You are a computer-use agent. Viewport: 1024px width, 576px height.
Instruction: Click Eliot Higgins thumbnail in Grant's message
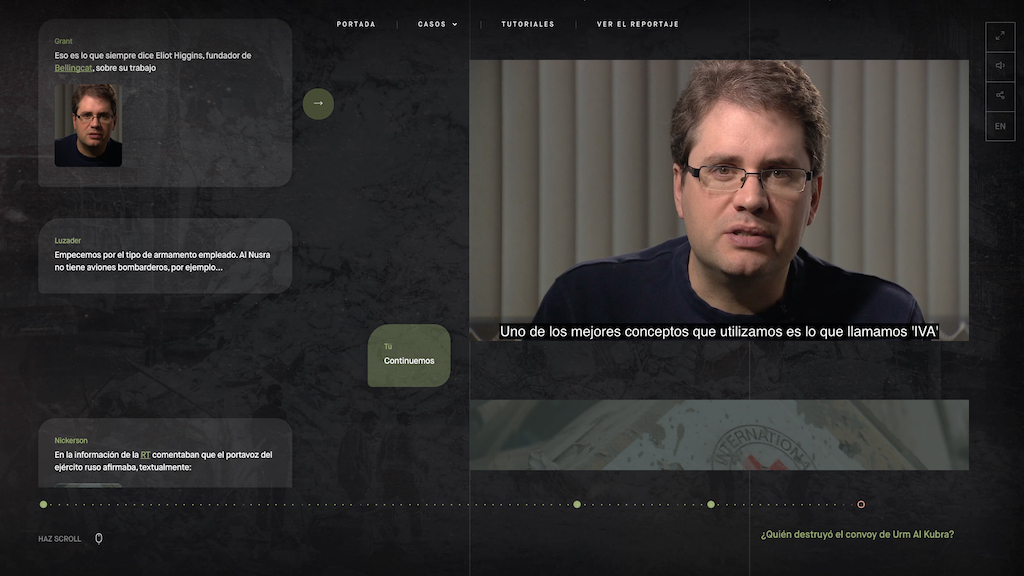pyautogui.click(x=88, y=124)
